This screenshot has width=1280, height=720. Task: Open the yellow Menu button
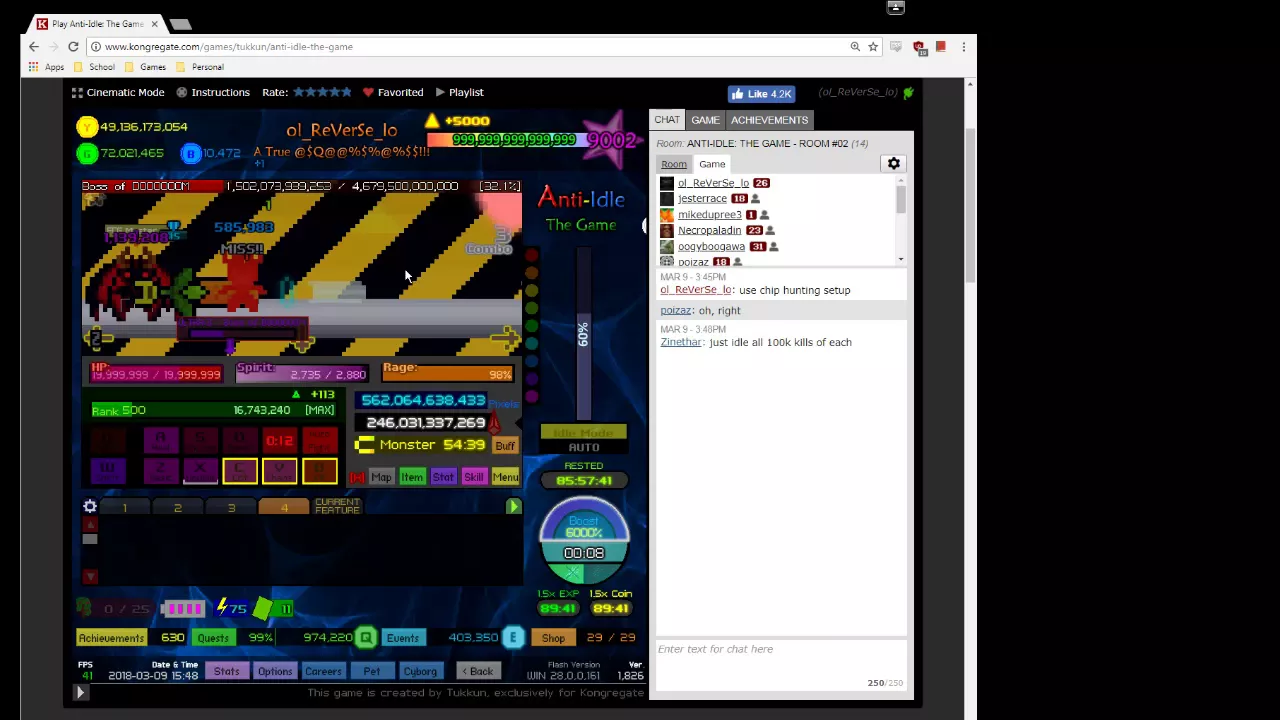[505, 477]
